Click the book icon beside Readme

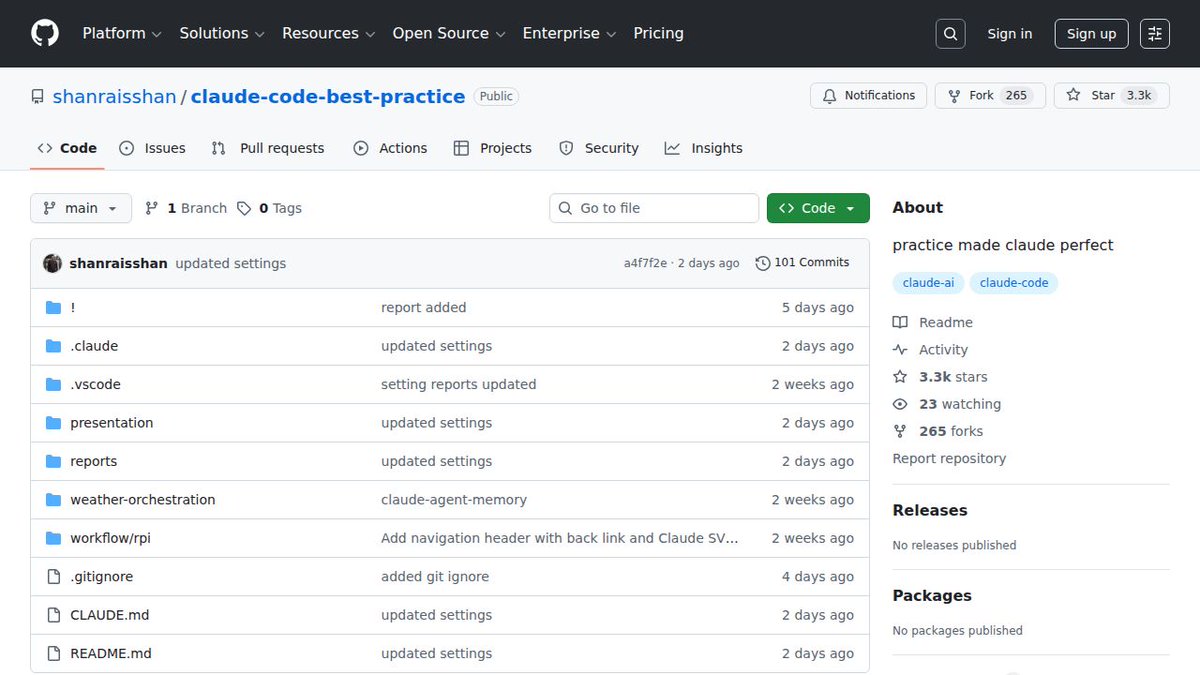coord(900,322)
